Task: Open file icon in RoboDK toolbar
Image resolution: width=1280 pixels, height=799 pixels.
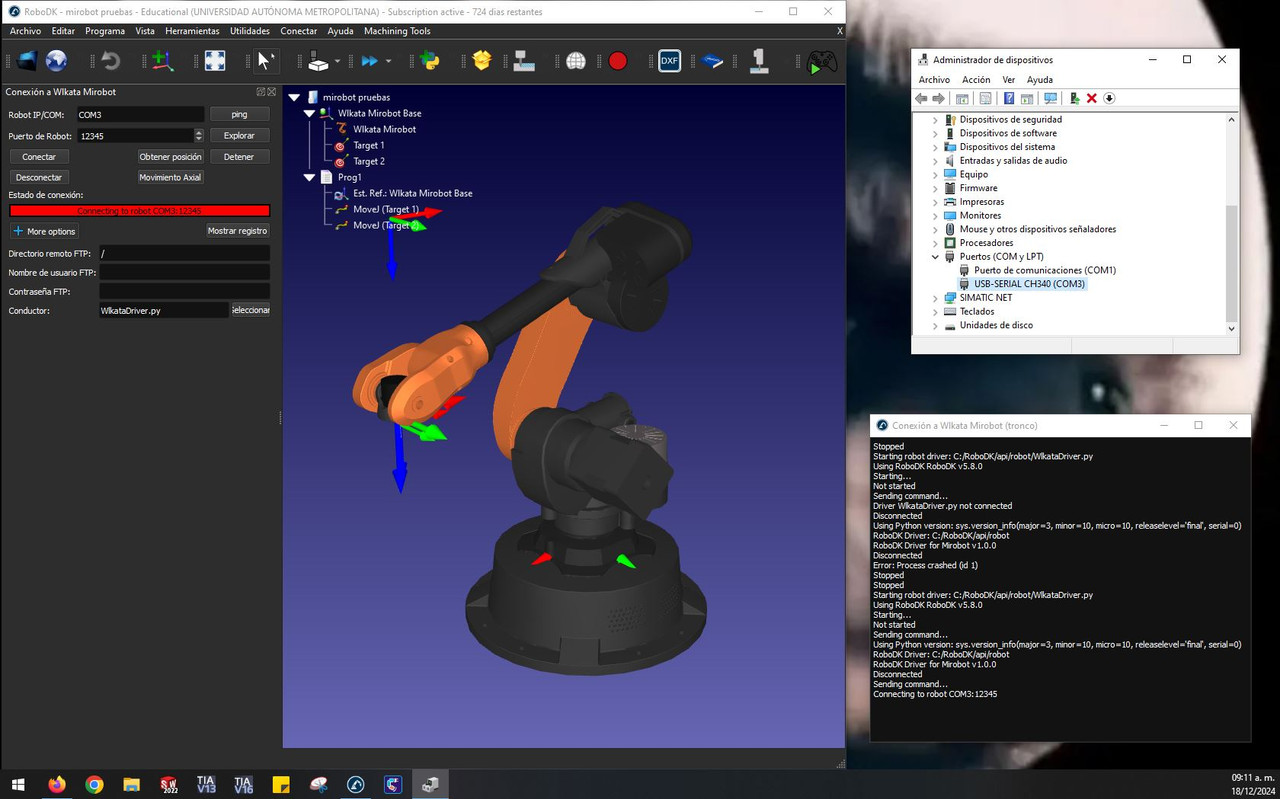Action: pyautogui.click(x=27, y=61)
